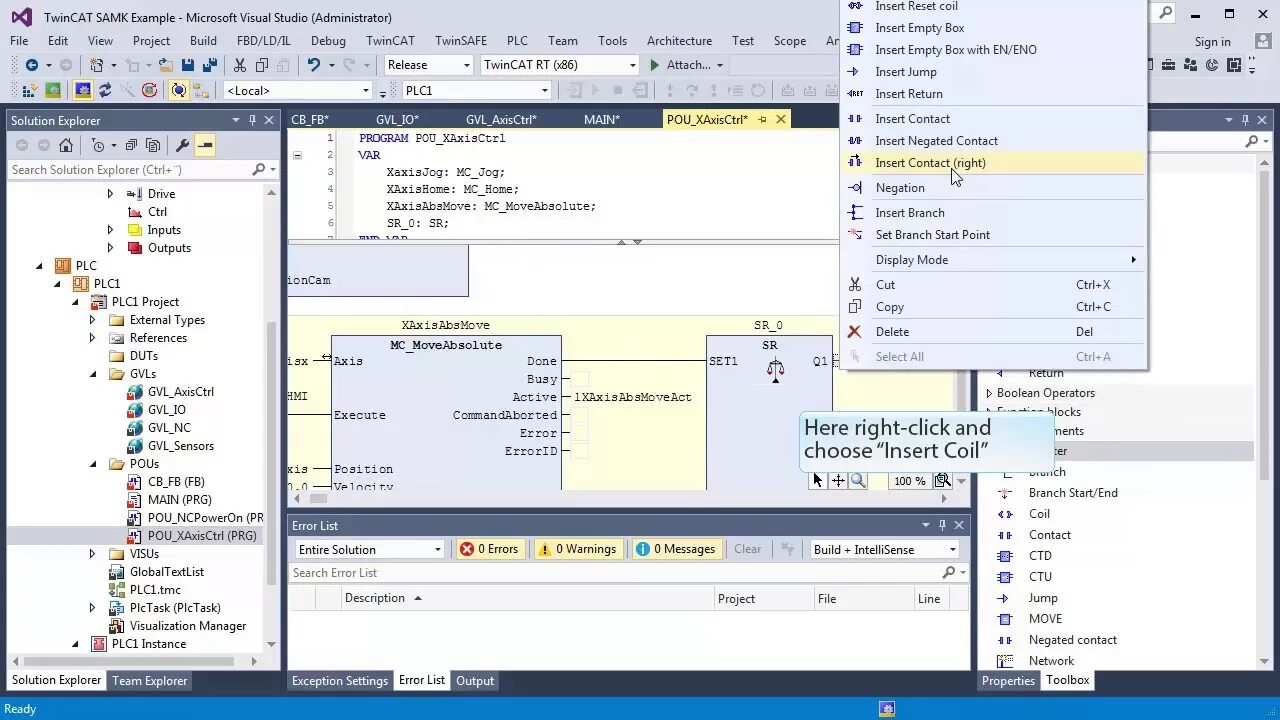
Task: Open the TwinCAT menu
Action: pos(390,41)
